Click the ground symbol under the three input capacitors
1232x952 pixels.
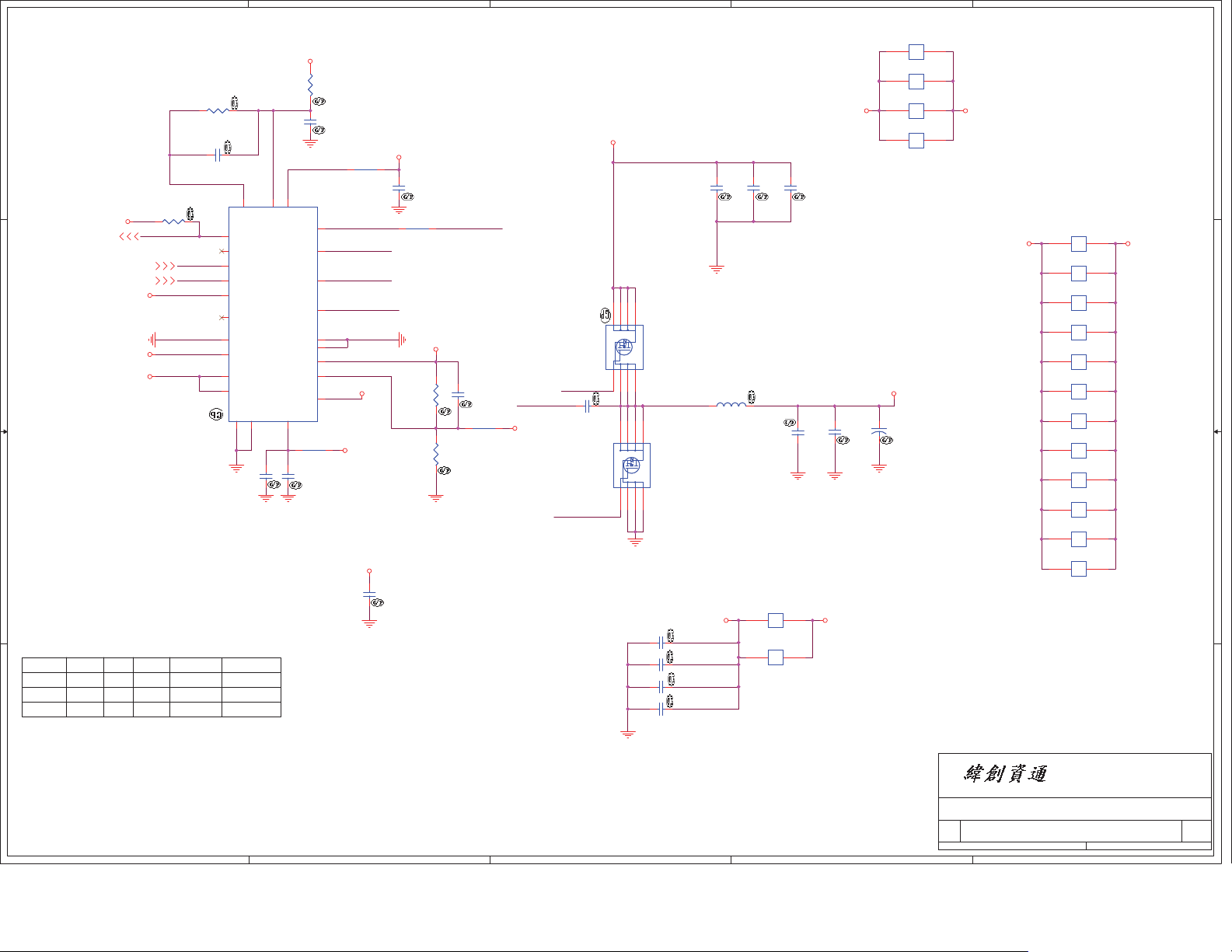click(717, 269)
